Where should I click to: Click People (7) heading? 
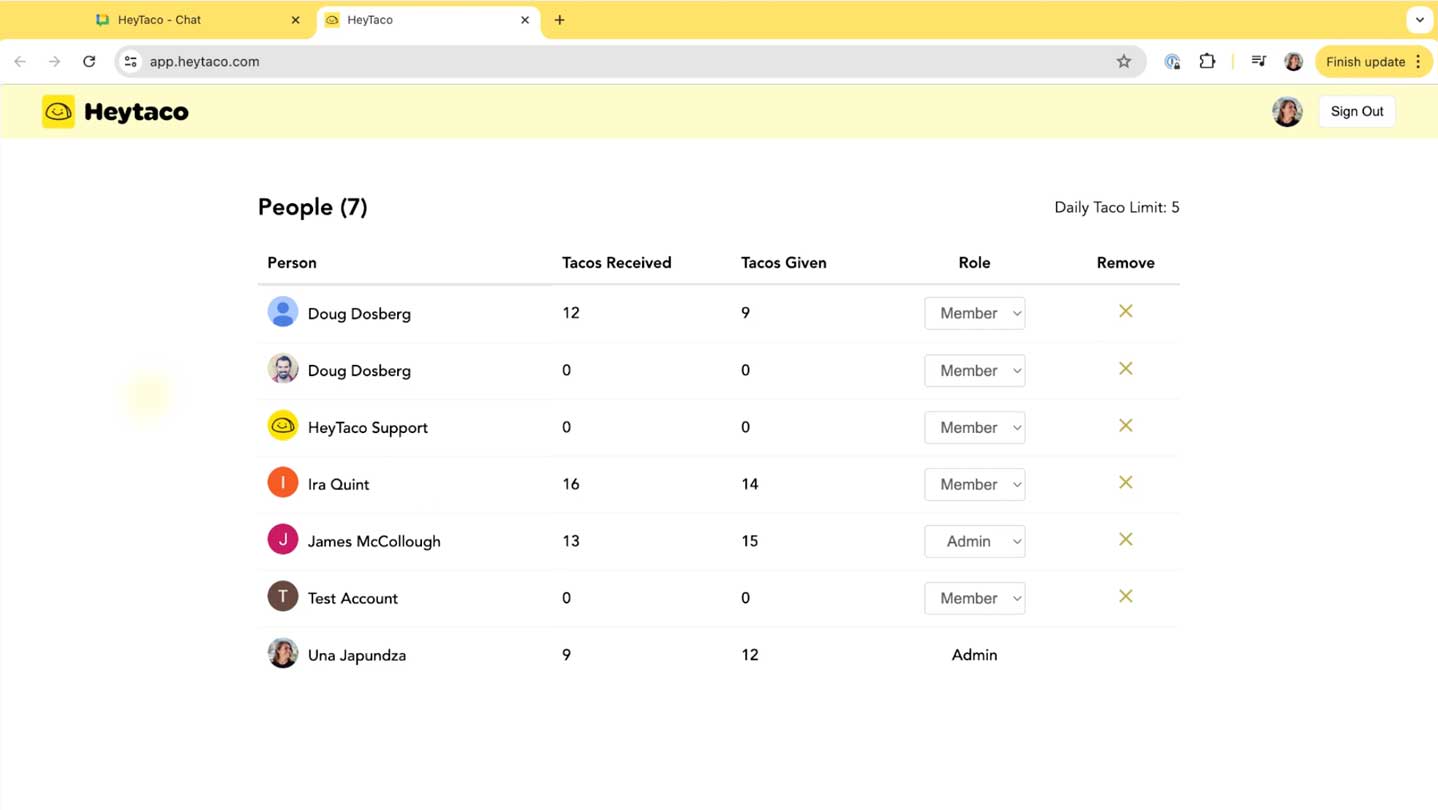tap(312, 207)
